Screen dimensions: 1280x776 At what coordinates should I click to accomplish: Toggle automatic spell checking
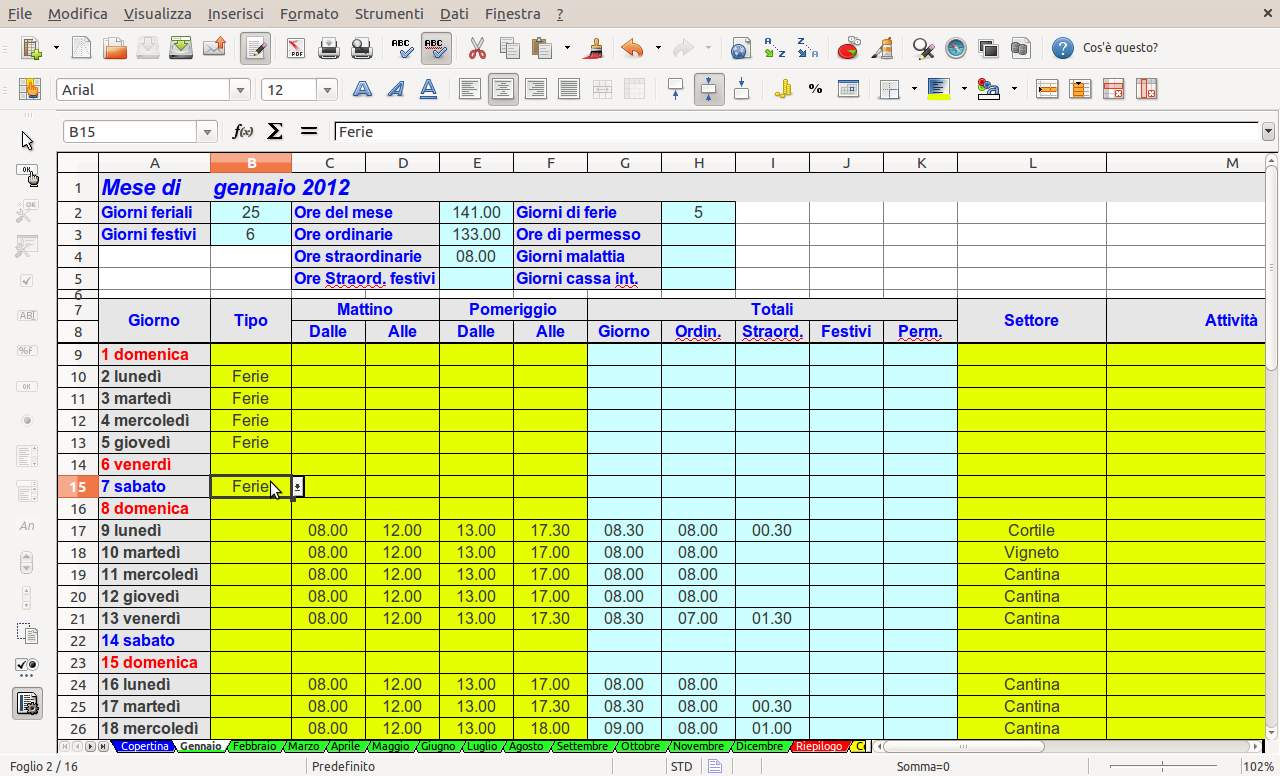(436, 48)
